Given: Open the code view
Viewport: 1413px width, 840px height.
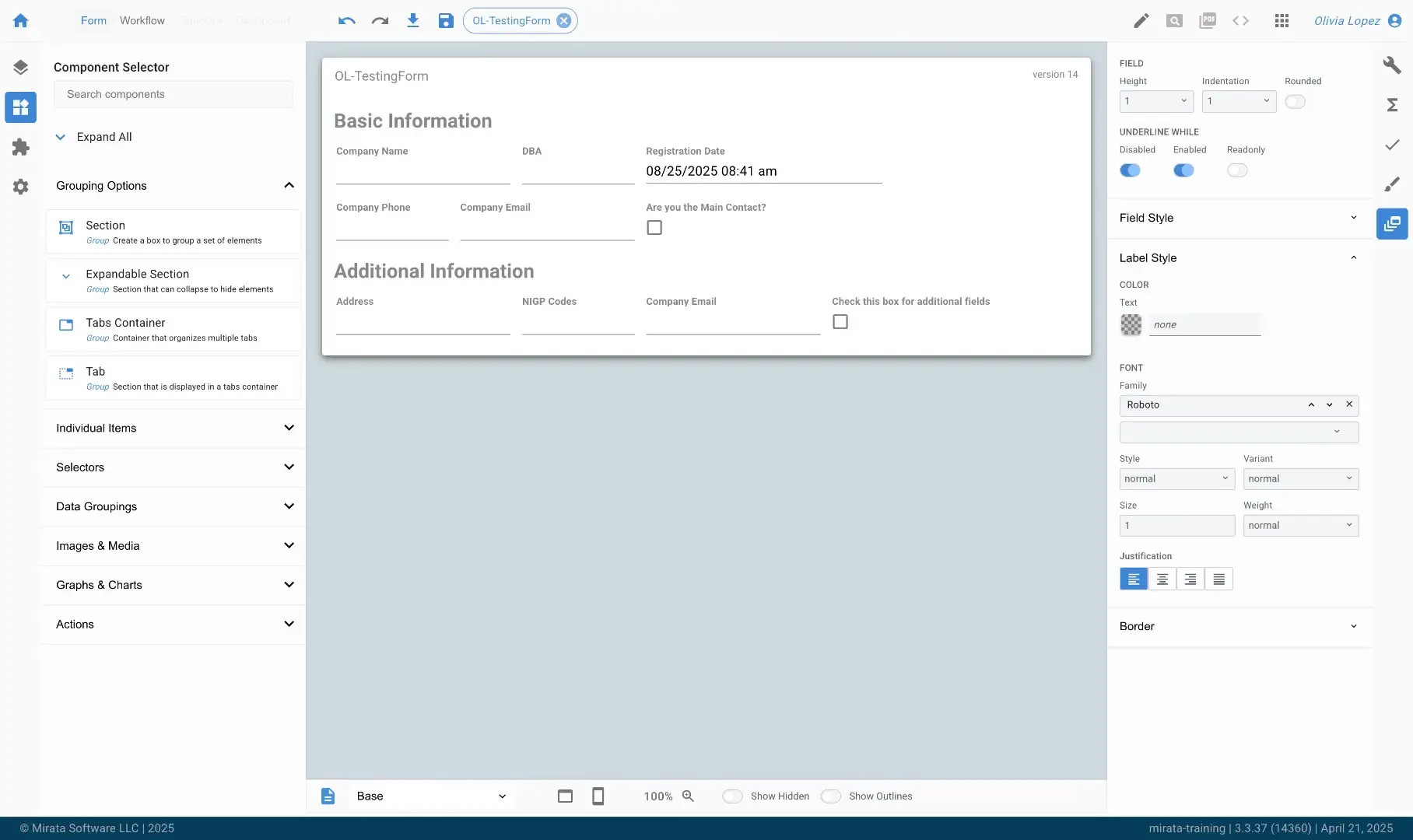Looking at the screenshot, I should click(x=1240, y=20).
